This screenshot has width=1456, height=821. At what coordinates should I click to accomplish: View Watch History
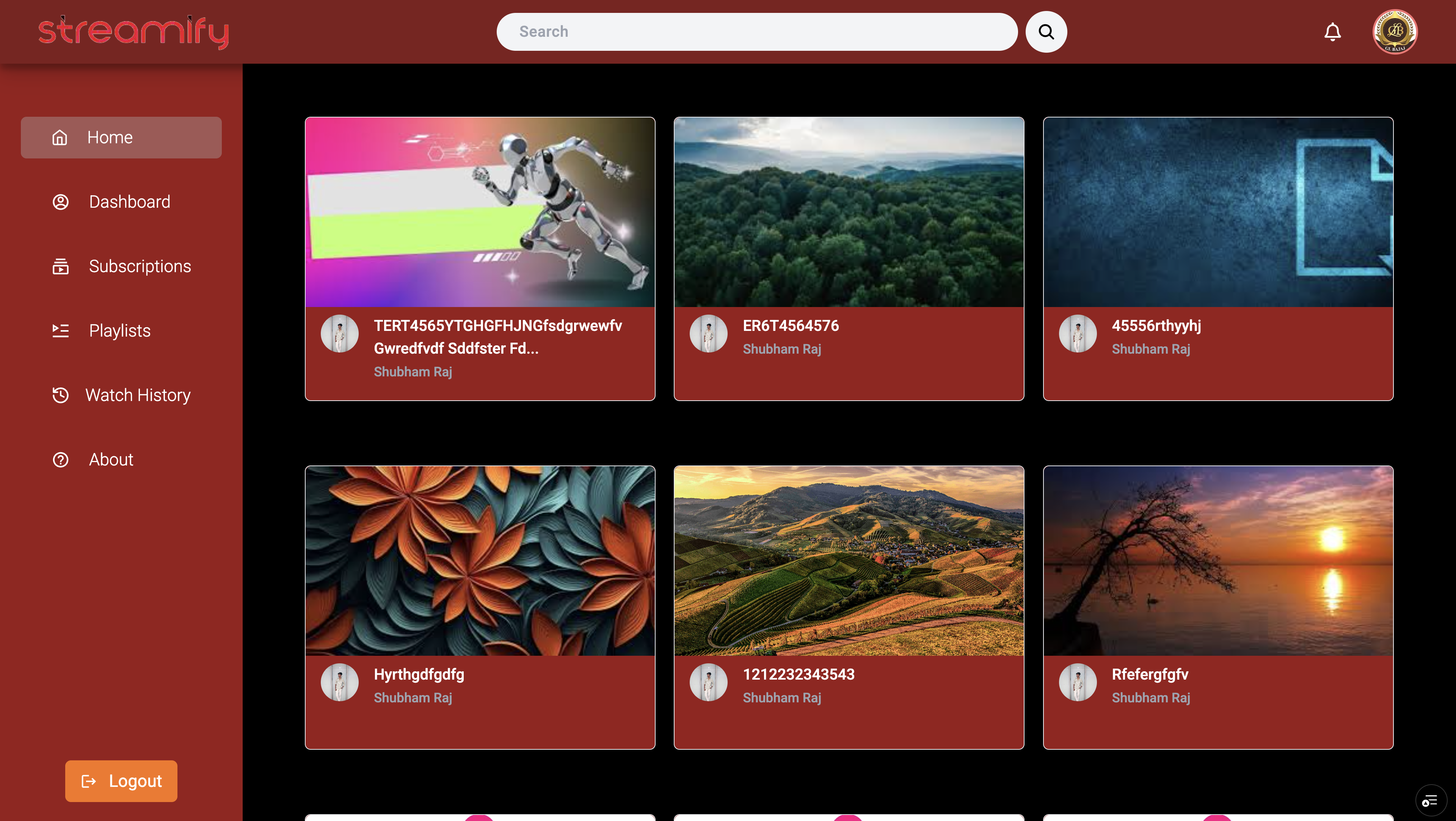[121, 395]
